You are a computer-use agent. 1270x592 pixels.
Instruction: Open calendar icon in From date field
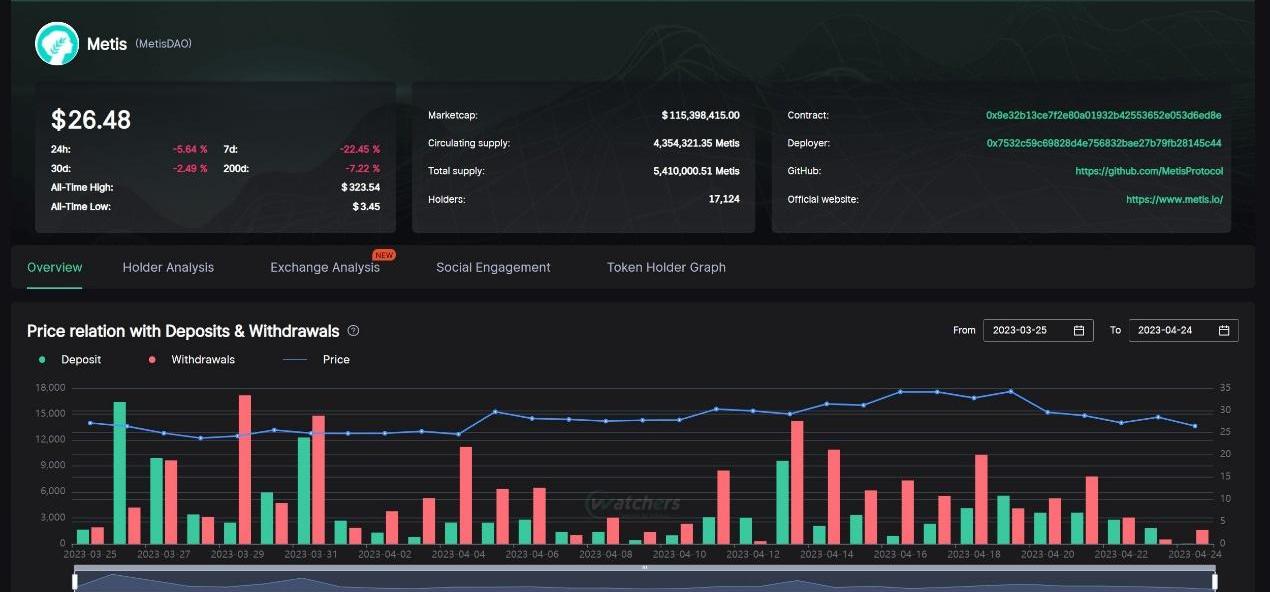point(1079,330)
